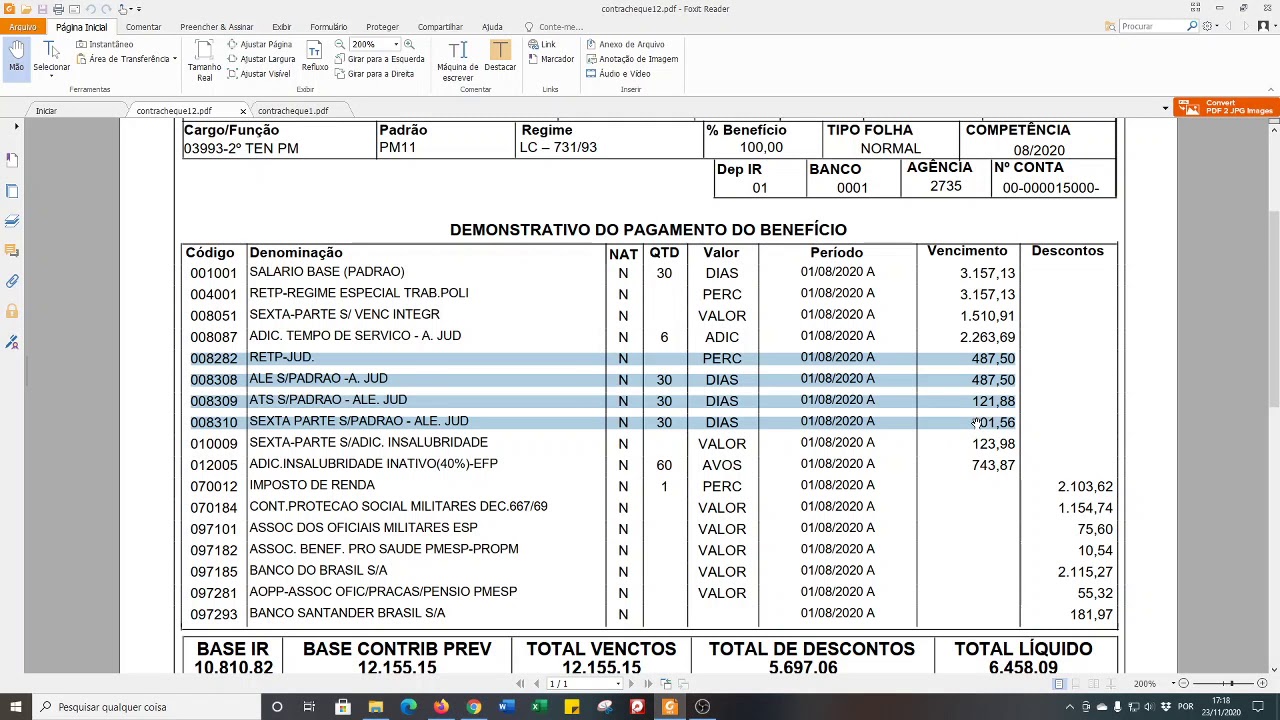1280x720 pixels.
Task: Click the zoom in magnifier in ribbon
Action: 409,44
